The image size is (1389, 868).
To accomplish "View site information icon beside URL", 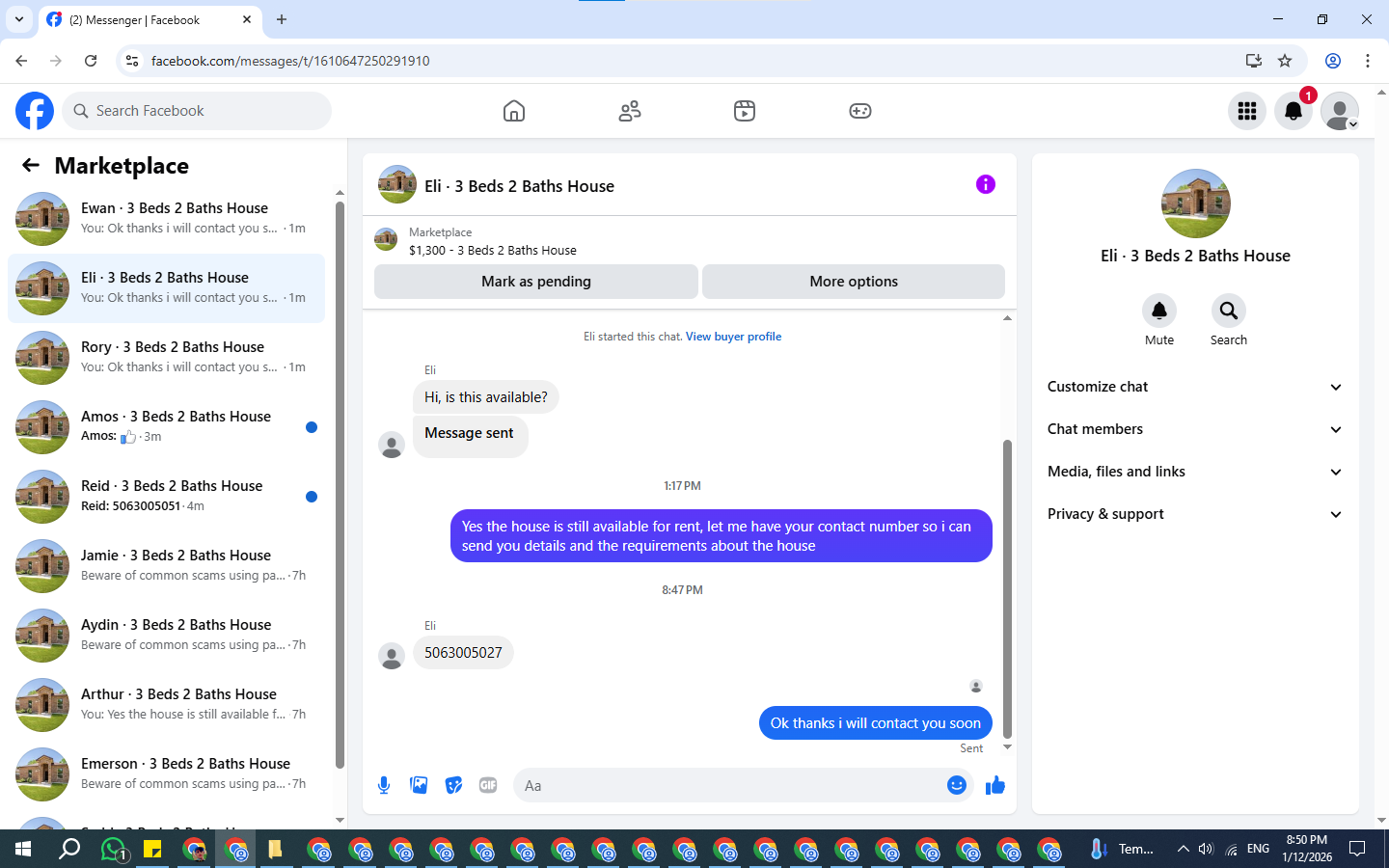I will [x=132, y=61].
